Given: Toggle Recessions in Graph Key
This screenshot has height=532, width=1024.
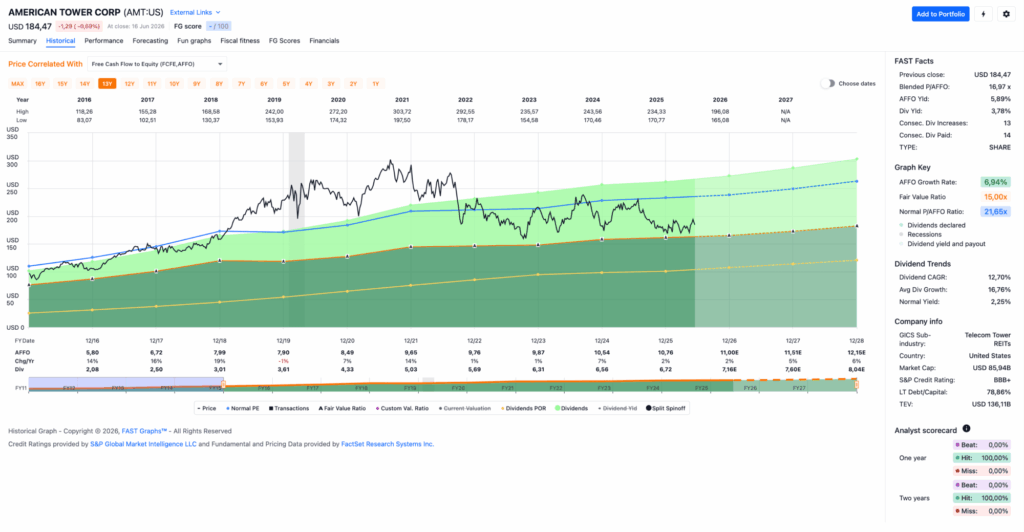Looking at the screenshot, I should pos(920,234).
